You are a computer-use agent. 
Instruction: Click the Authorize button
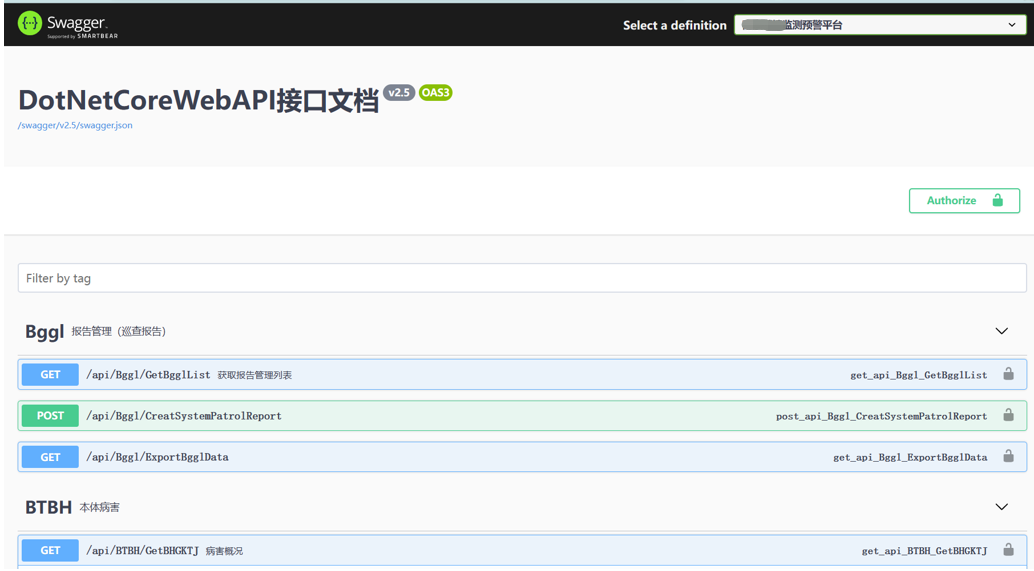[x=964, y=200]
